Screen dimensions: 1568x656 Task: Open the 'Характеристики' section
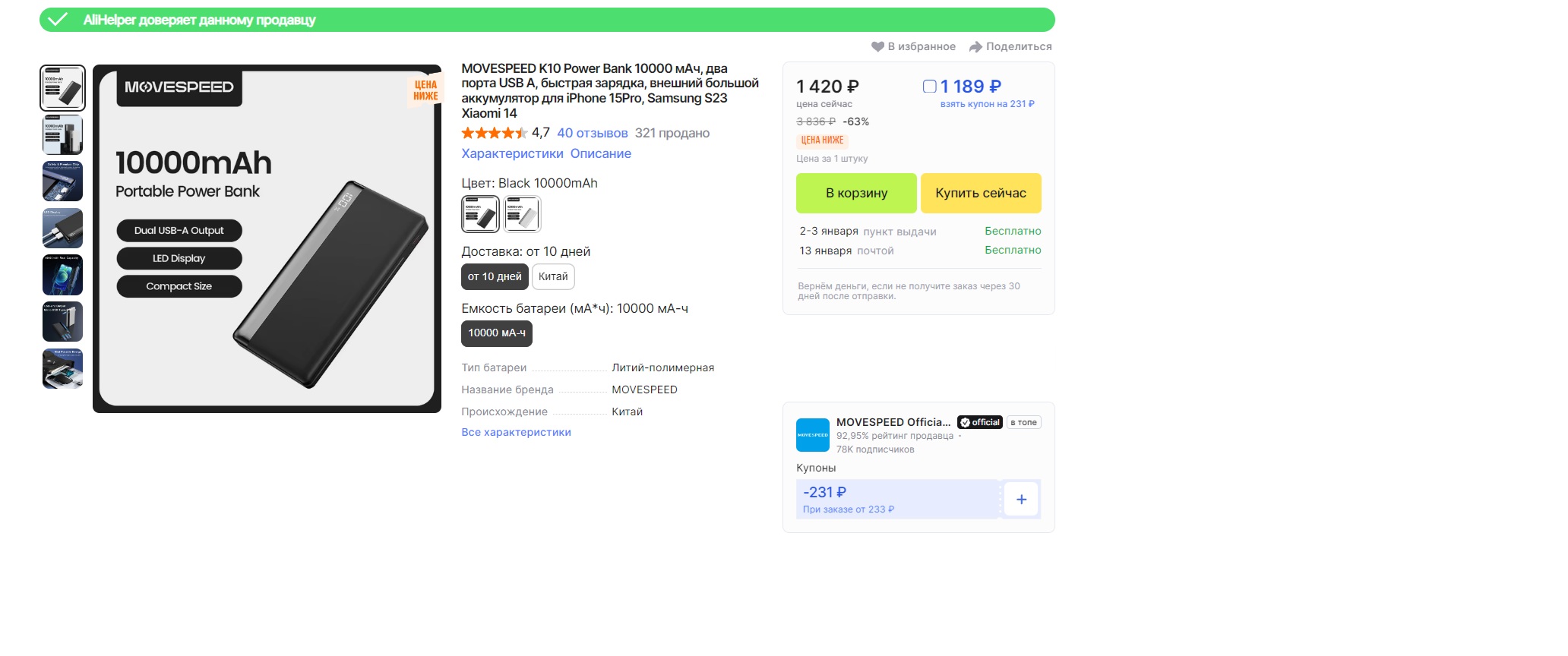point(512,153)
